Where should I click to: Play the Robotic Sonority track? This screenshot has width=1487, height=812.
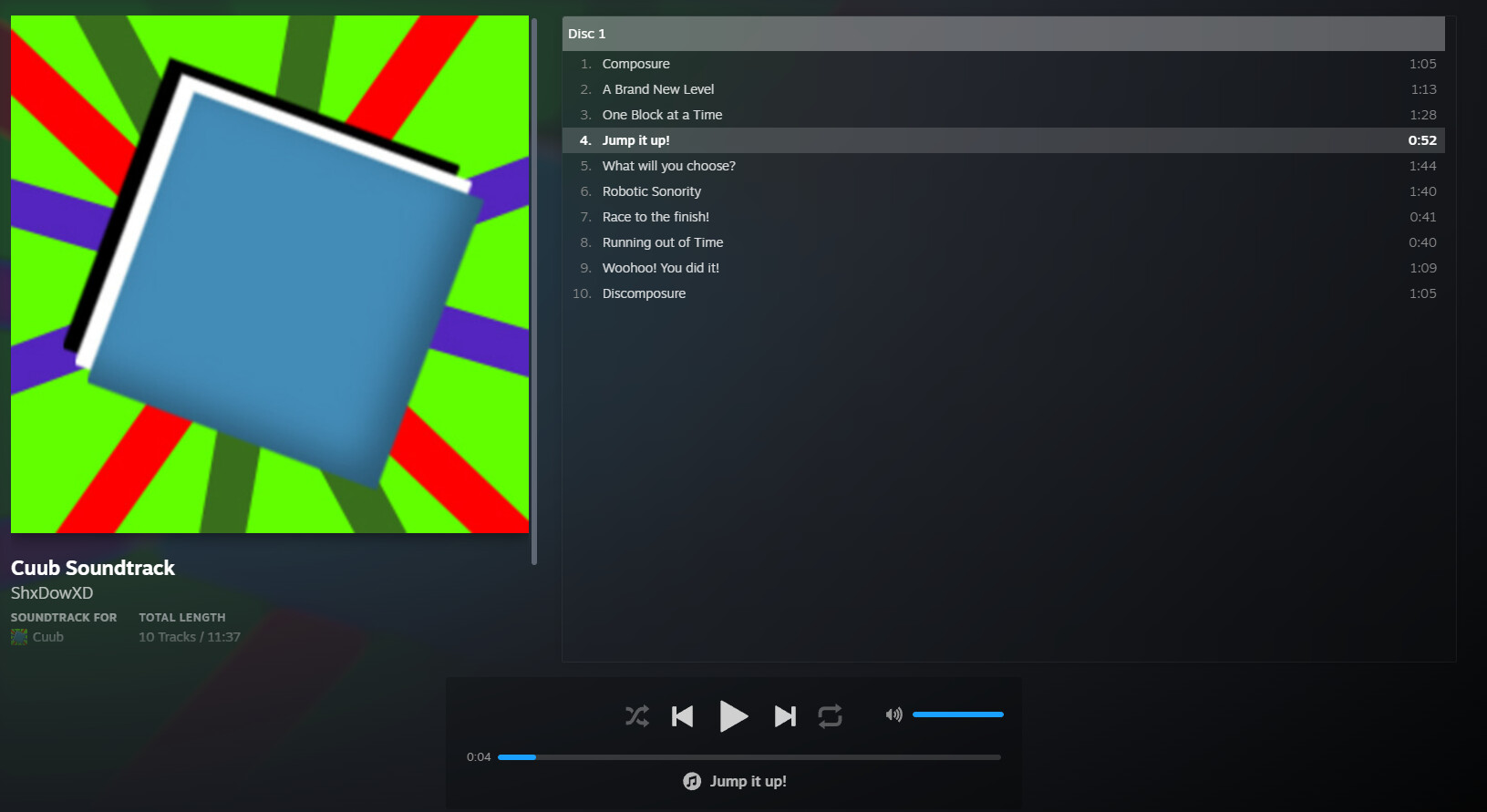(651, 191)
